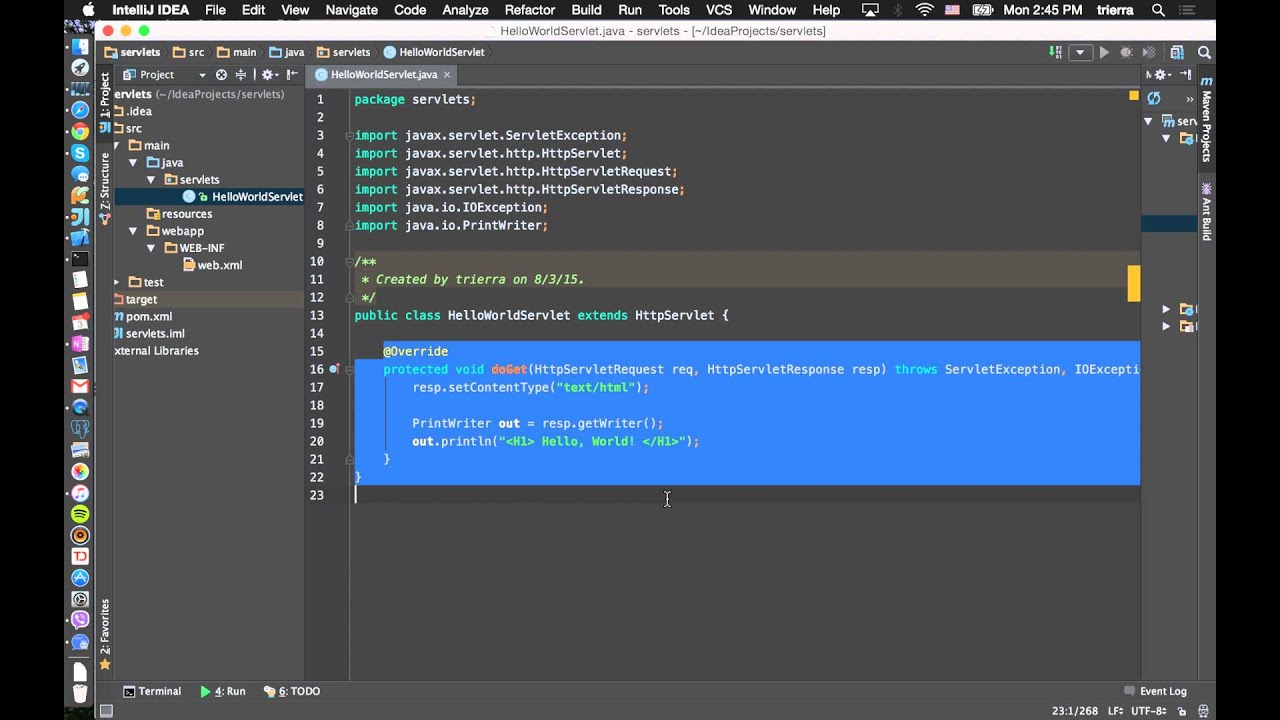Collapse the webapp folder
This screenshot has height=720, width=1280.
coord(133,231)
